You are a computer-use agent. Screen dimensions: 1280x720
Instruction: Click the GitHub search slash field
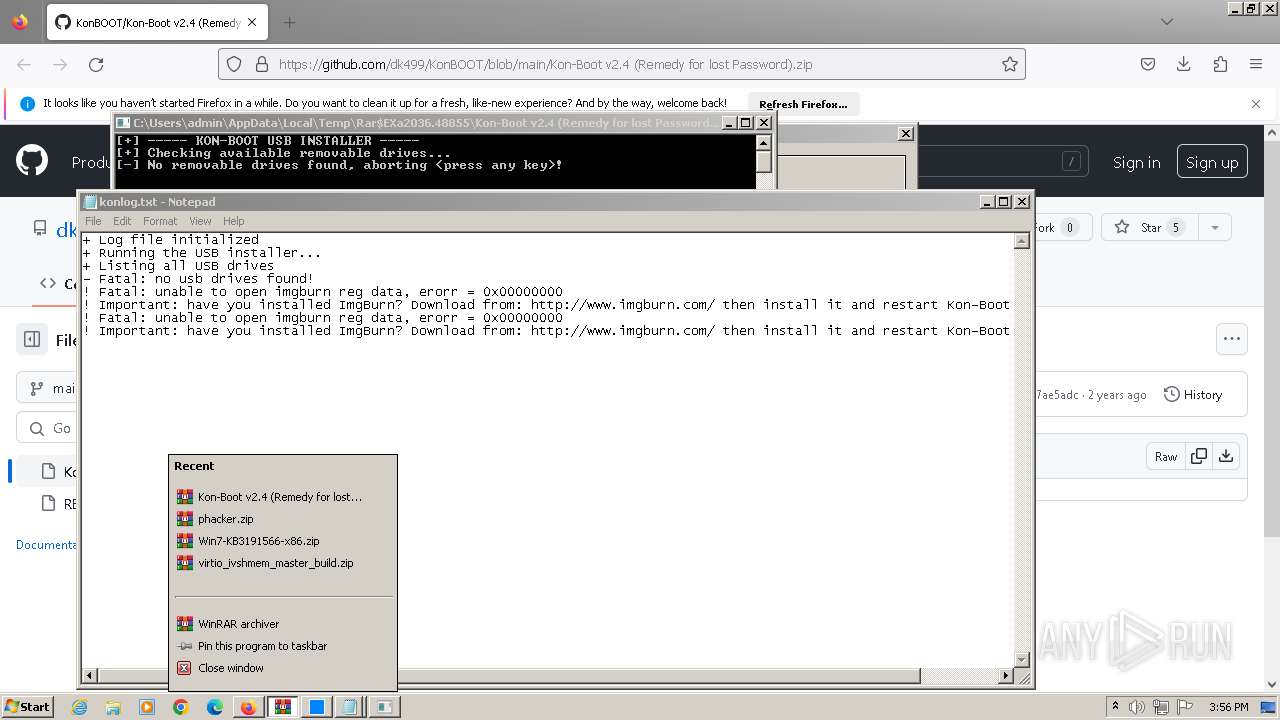(x=1071, y=162)
